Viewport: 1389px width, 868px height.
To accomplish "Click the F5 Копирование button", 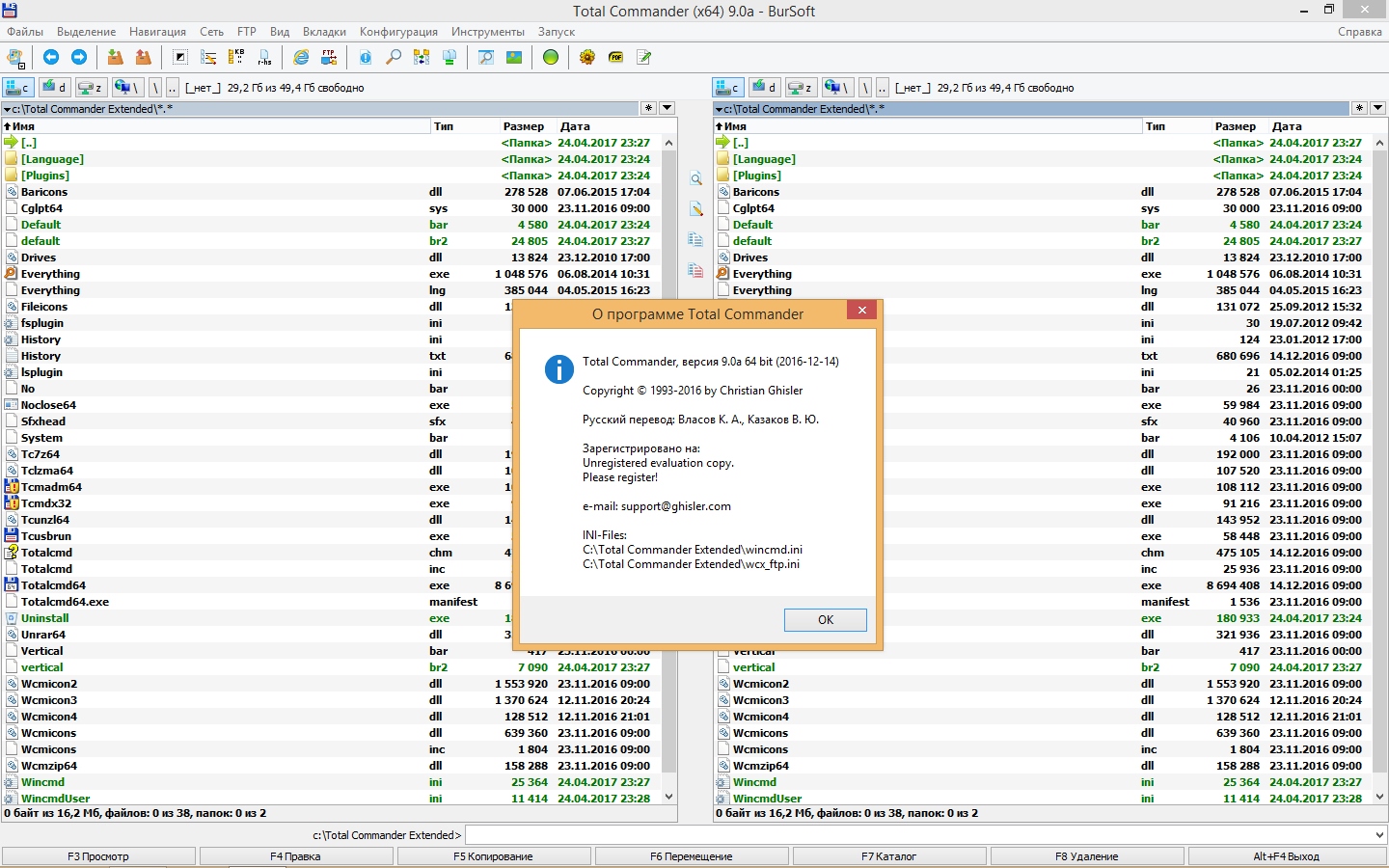I will [494, 856].
